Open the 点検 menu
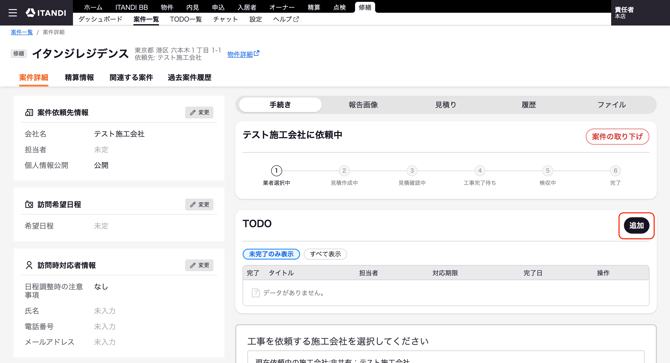670x363 pixels. pos(339,7)
